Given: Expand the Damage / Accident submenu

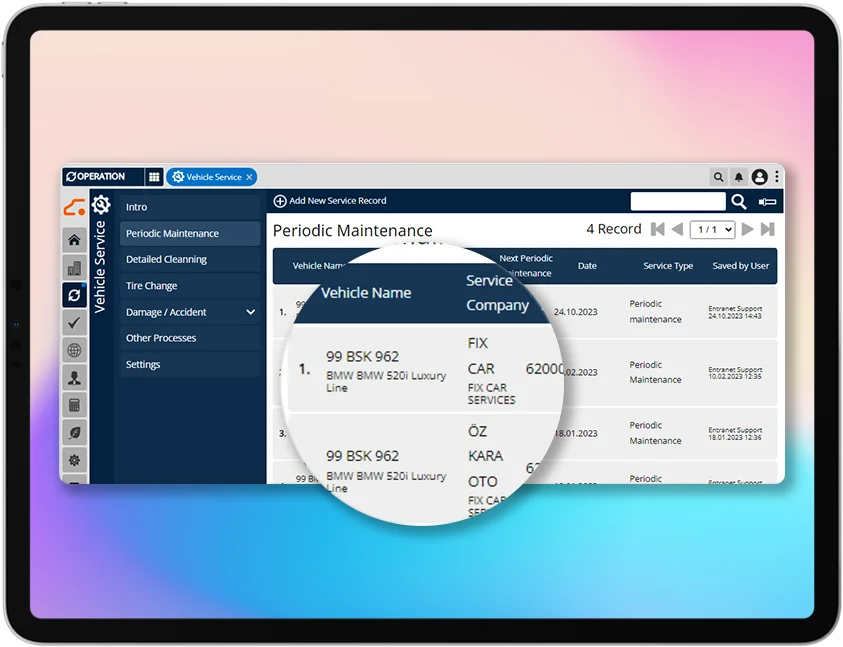Looking at the screenshot, I should [250, 312].
